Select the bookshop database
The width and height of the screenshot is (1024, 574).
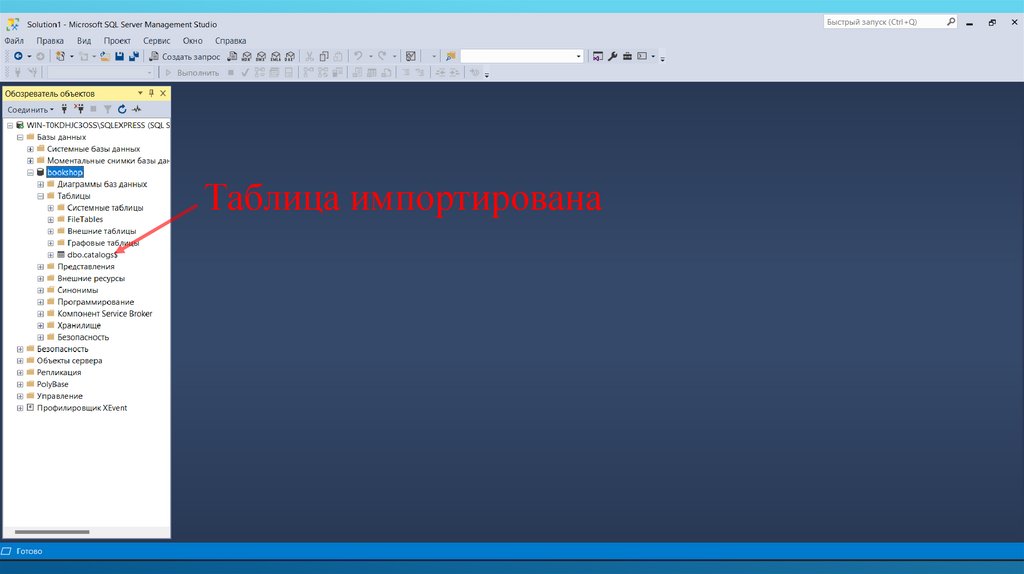pyautogui.click(x=65, y=172)
